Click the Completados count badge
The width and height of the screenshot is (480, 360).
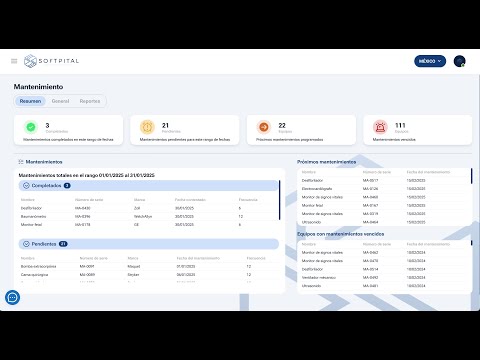[x=67, y=186]
